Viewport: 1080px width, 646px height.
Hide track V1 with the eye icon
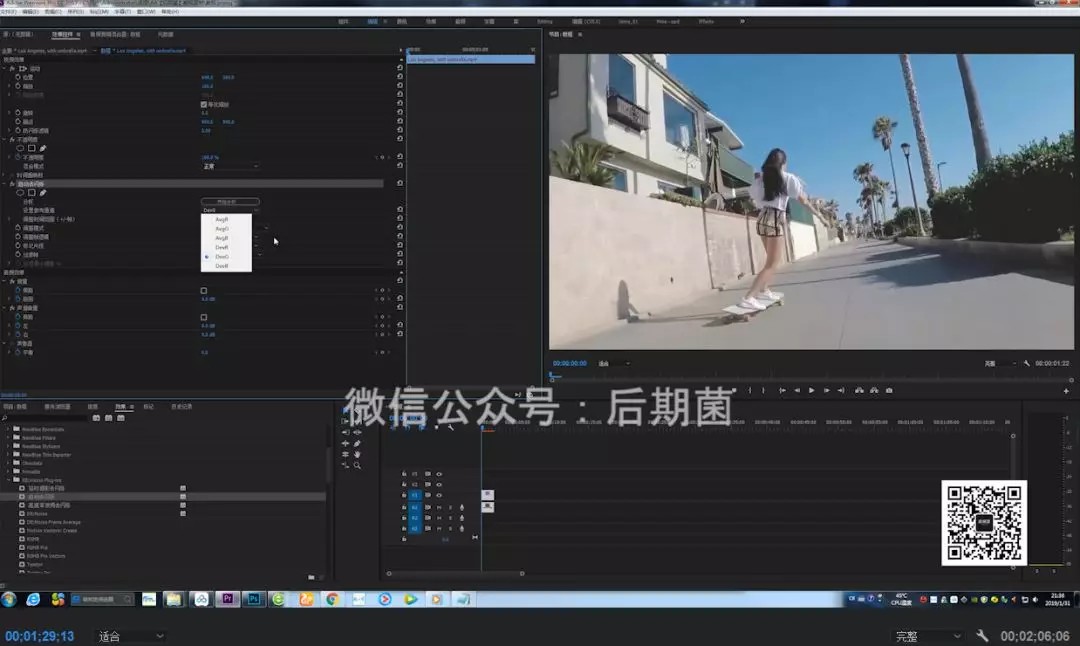[439, 495]
